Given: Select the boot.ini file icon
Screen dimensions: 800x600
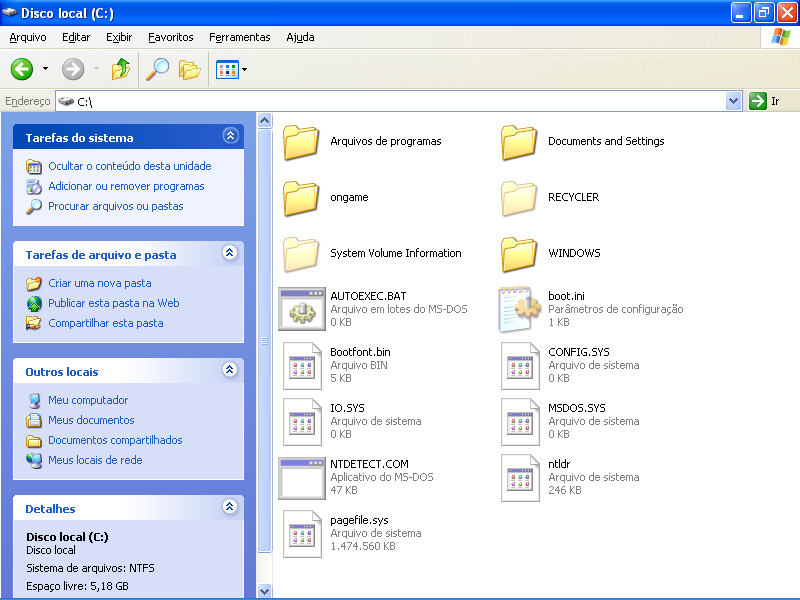Looking at the screenshot, I should tap(519, 309).
